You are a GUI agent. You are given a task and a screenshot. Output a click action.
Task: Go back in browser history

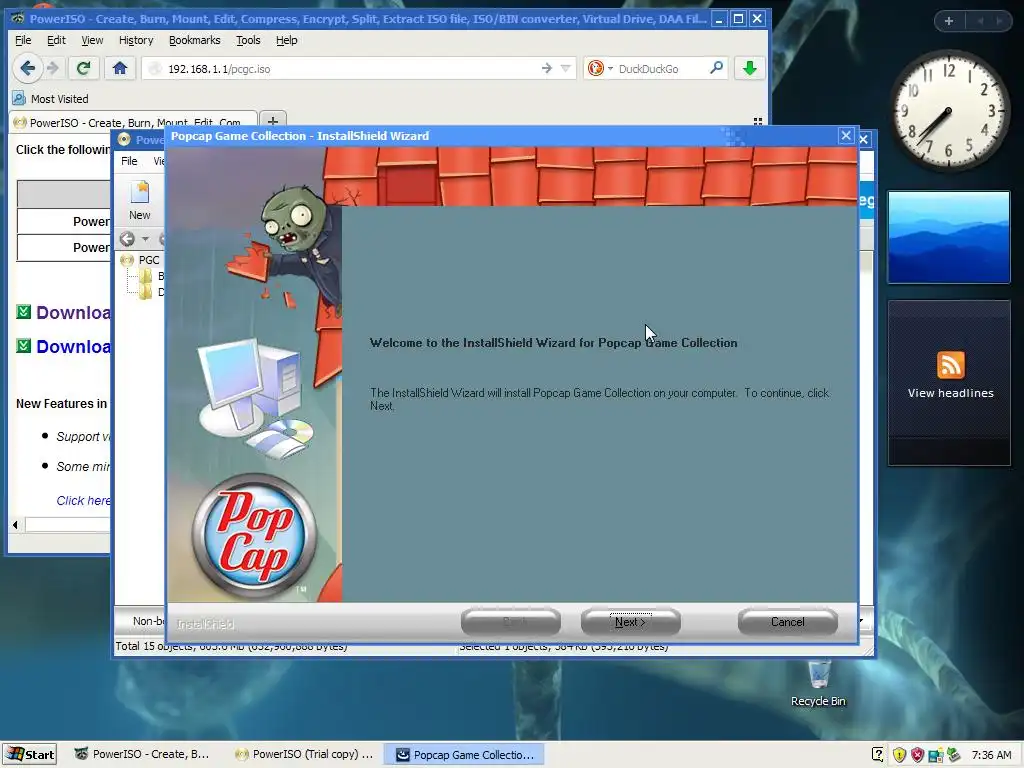(27, 68)
